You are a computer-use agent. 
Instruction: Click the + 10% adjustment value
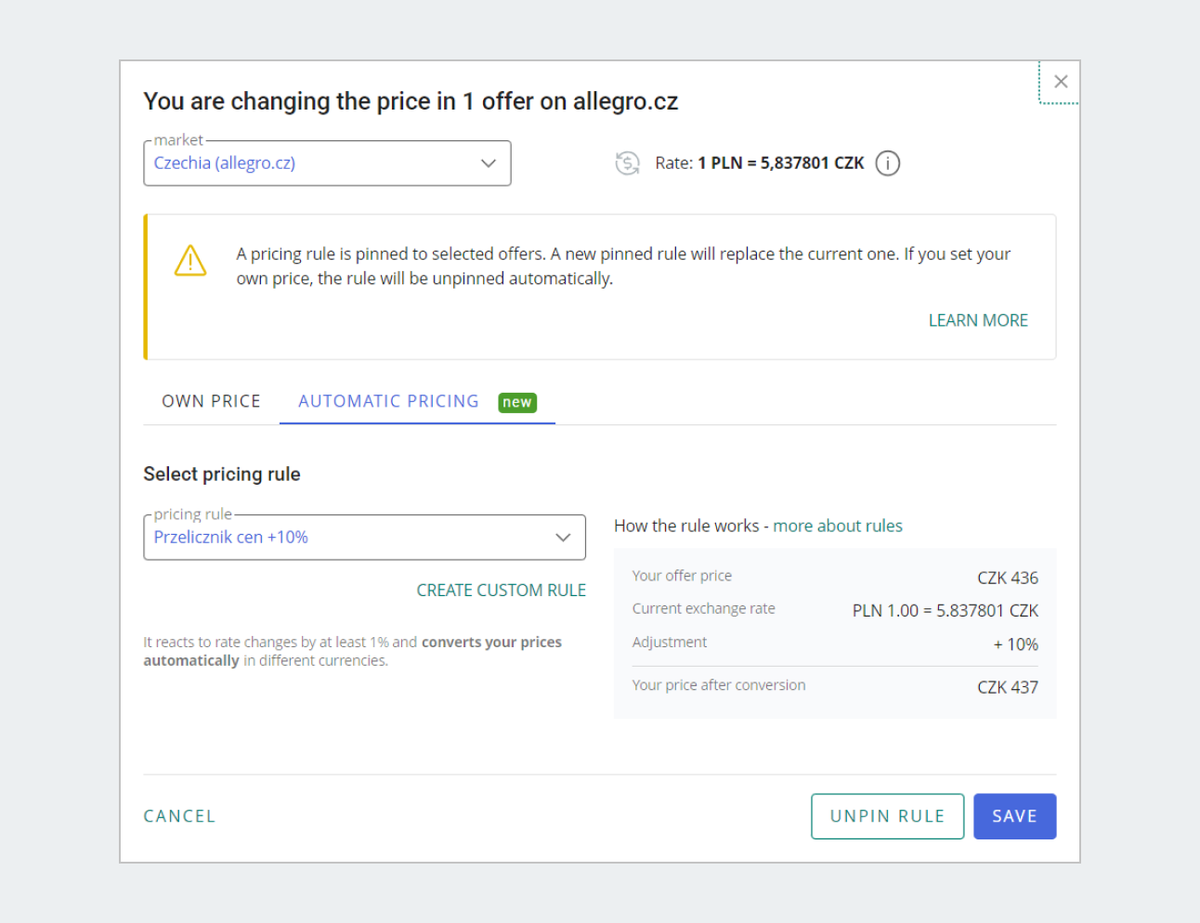pos(1016,645)
